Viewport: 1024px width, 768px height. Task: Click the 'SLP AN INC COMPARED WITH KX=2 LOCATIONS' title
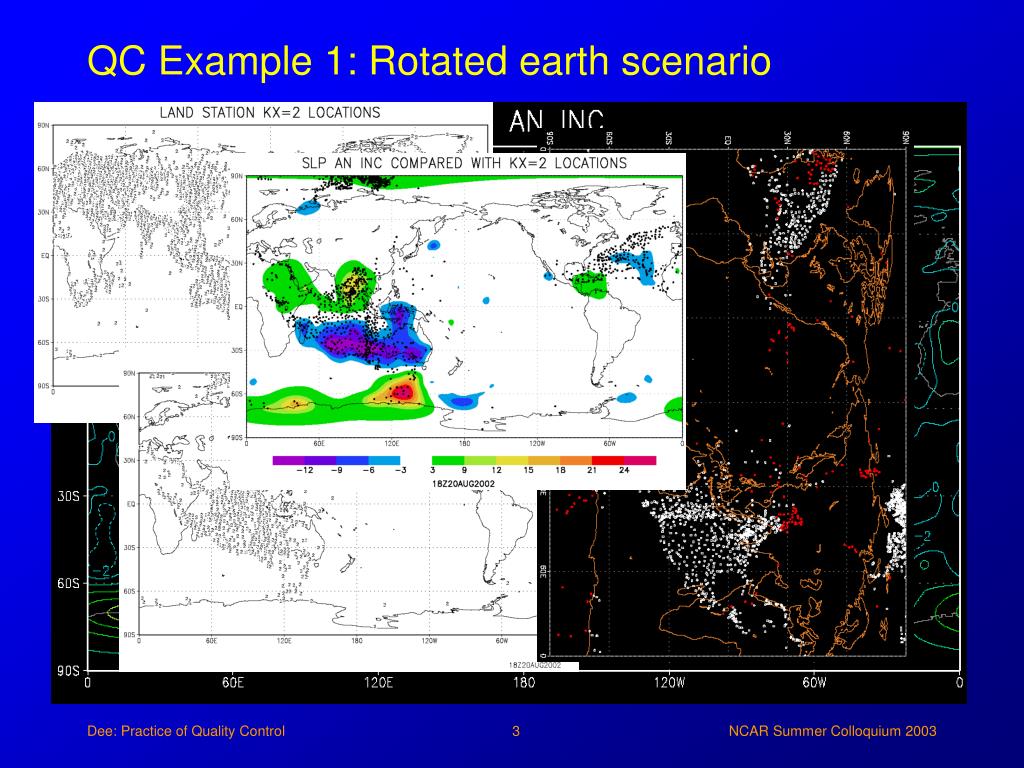click(464, 163)
